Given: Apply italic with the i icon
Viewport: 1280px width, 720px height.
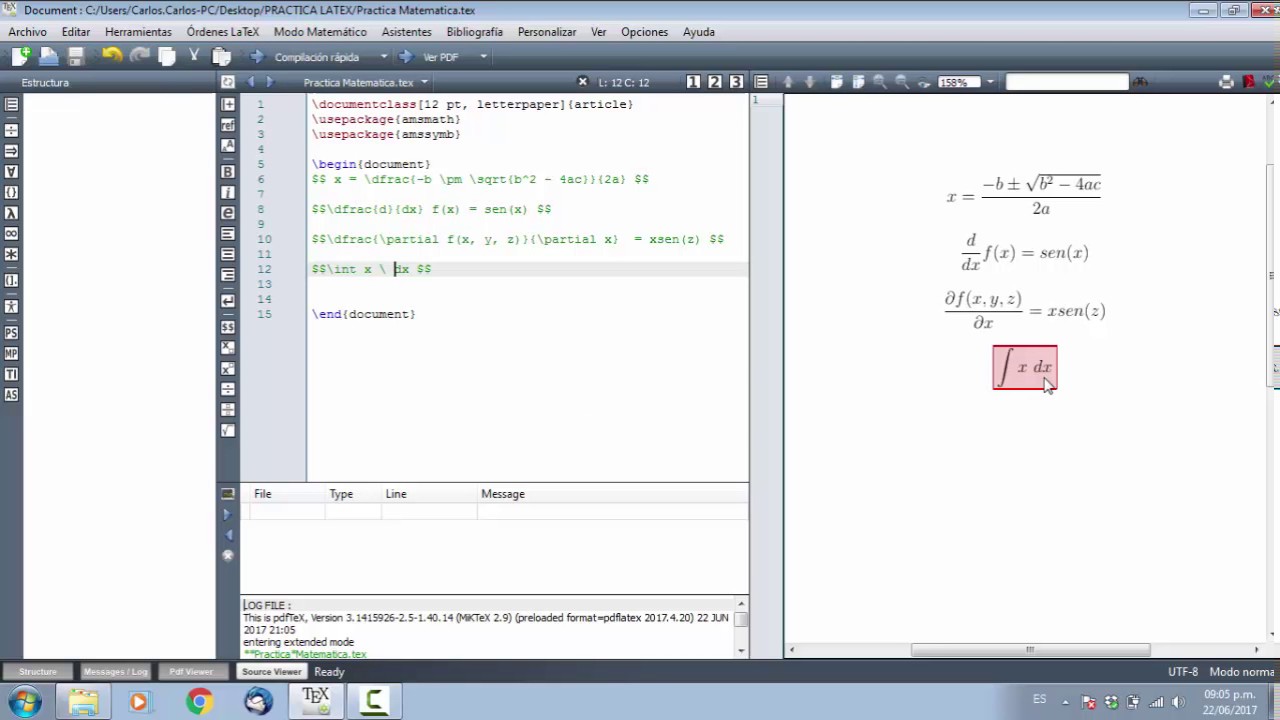Looking at the screenshot, I should [228, 192].
